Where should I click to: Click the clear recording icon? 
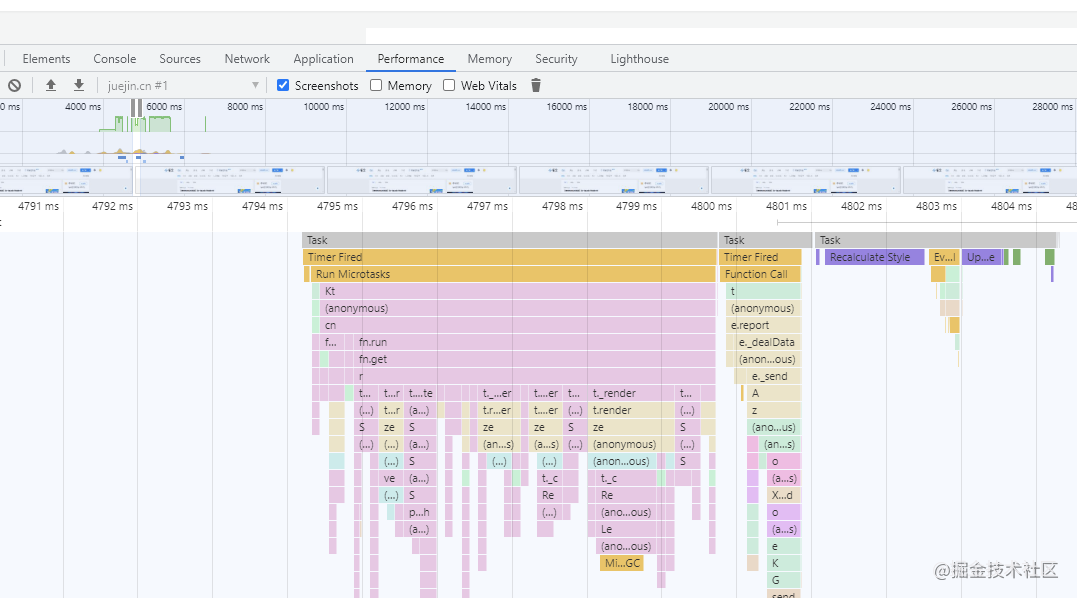coord(14,86)
